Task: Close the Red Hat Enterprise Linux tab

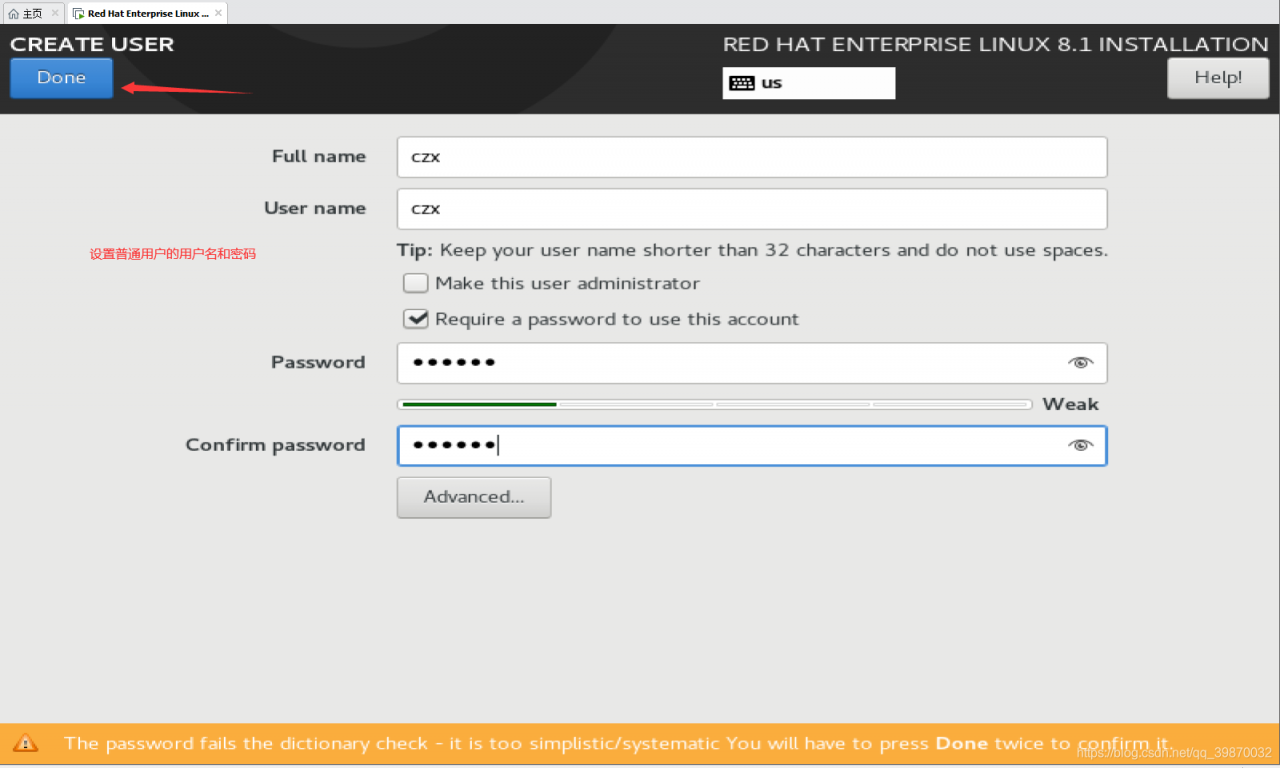Action: coord(218,13)
